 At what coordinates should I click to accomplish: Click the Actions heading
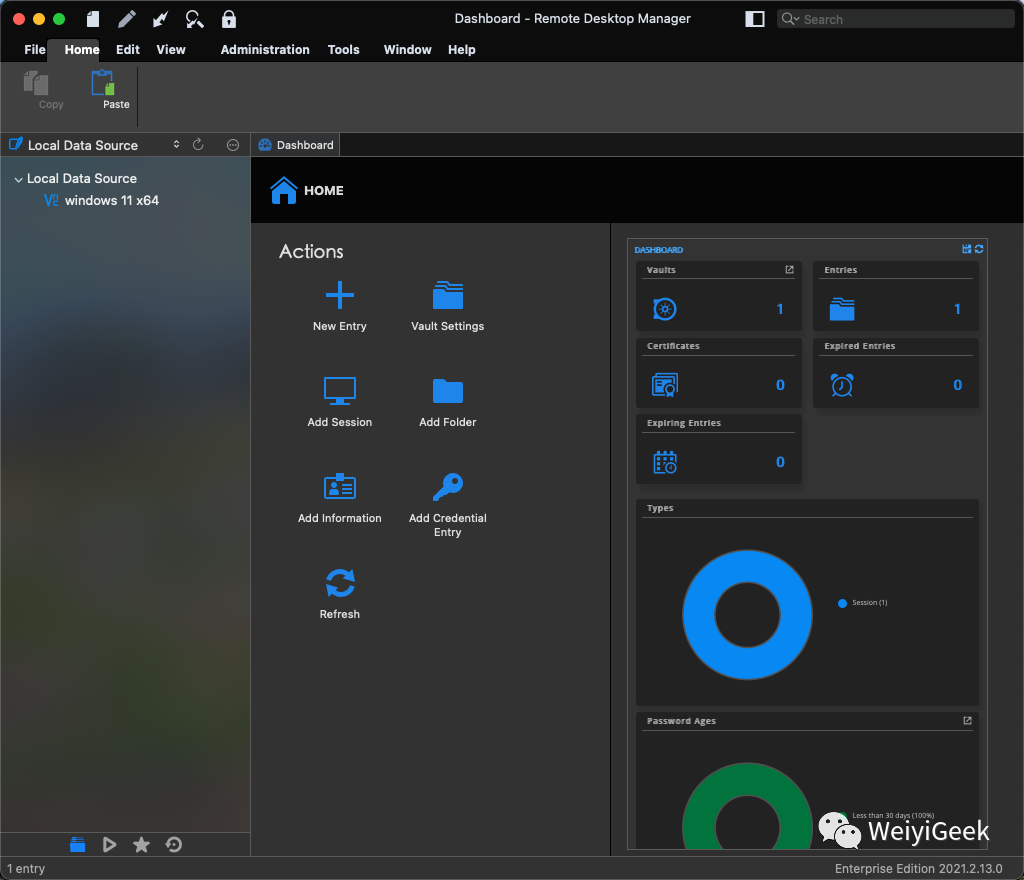(x=311, y=251)
